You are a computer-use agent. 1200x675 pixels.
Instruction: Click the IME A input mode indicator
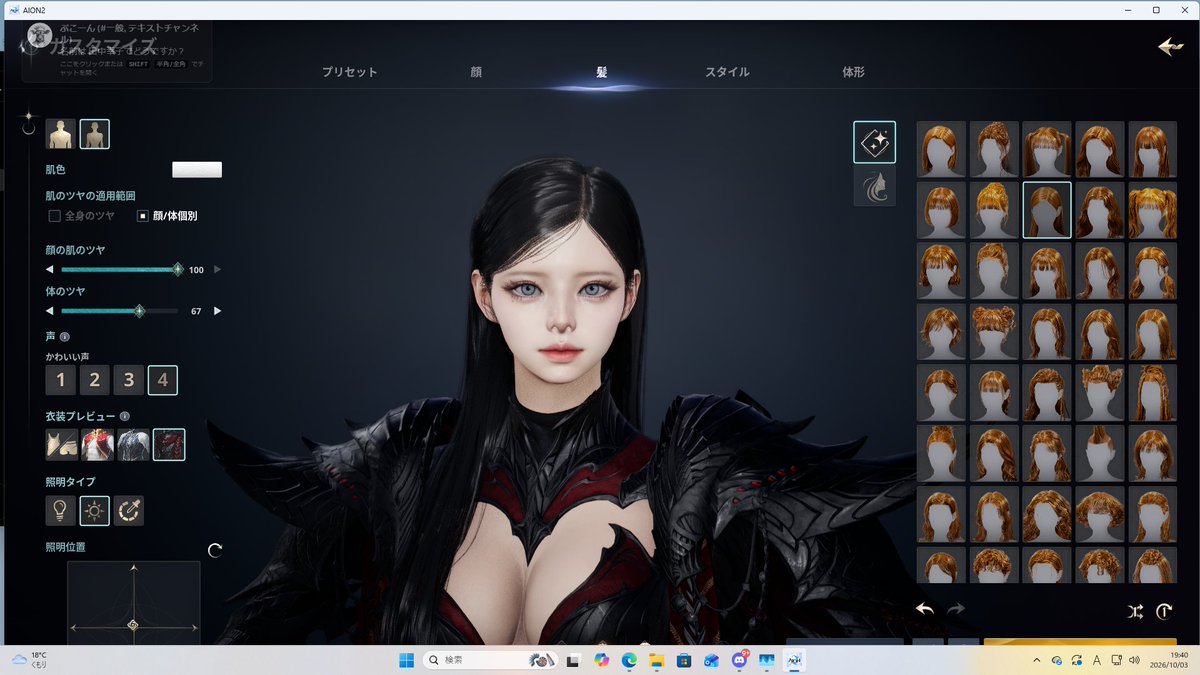tap(1097, 660)
